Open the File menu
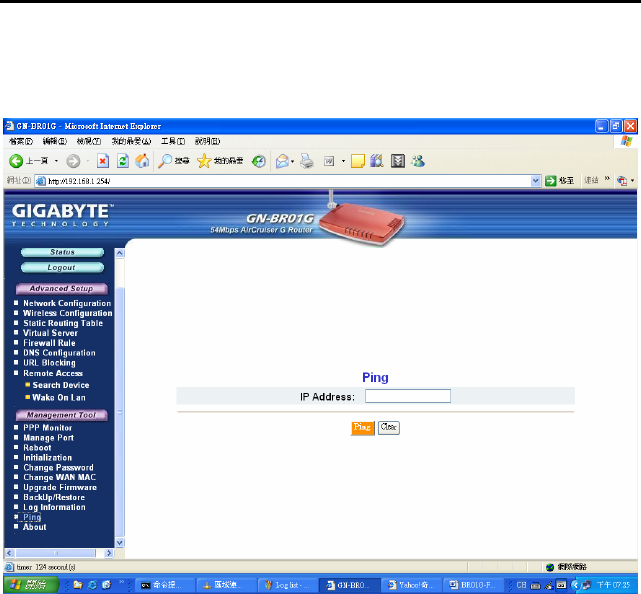Viewport: 641px width, 594px height. click(x=21, y=141)
